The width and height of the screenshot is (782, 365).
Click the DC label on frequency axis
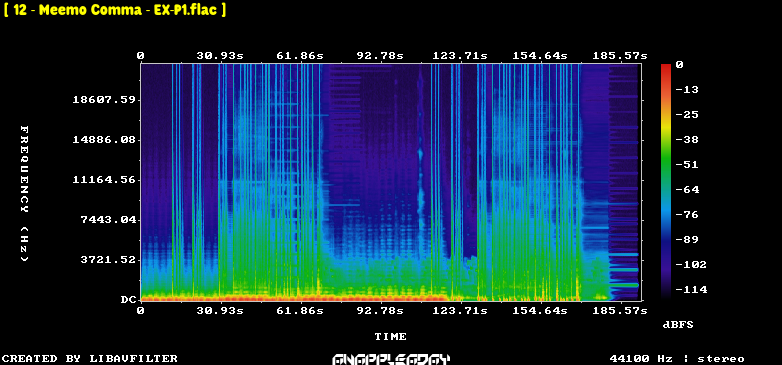tap(127, 300)
